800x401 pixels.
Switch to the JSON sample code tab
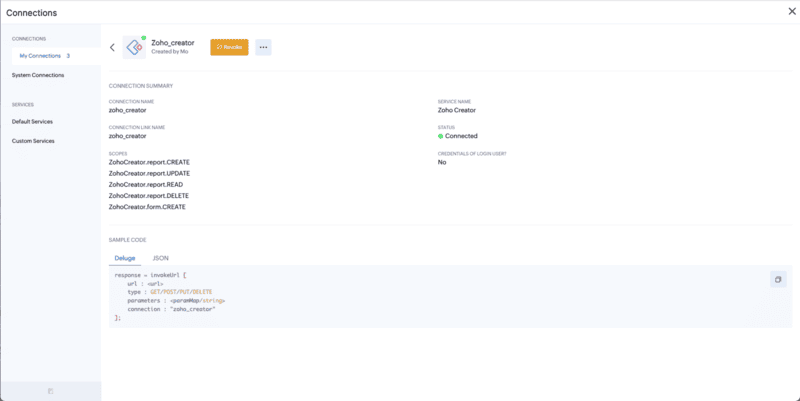[x=160, y=258]
